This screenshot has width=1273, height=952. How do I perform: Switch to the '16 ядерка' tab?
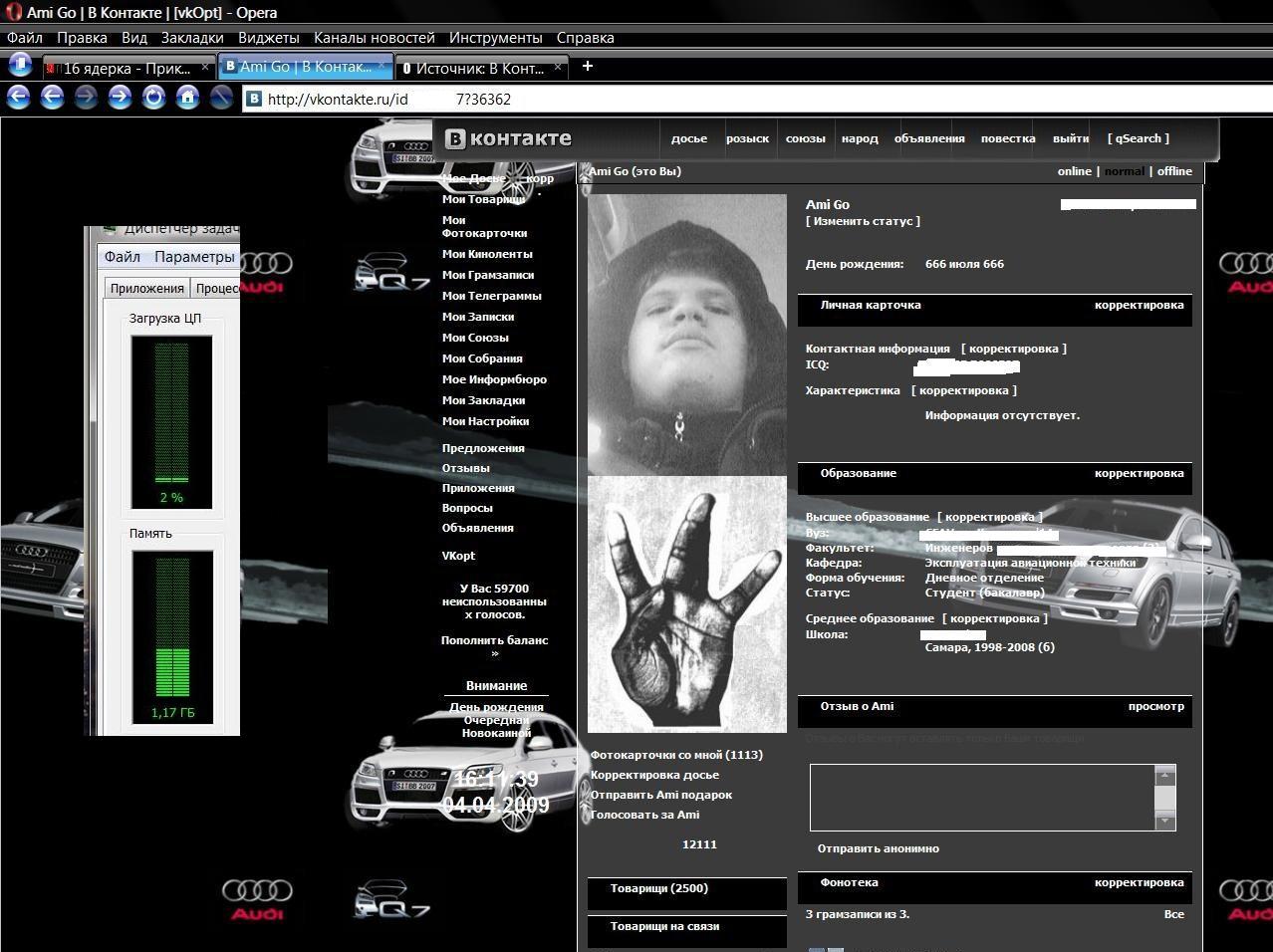pyautogui.click(x=127, y=68)
